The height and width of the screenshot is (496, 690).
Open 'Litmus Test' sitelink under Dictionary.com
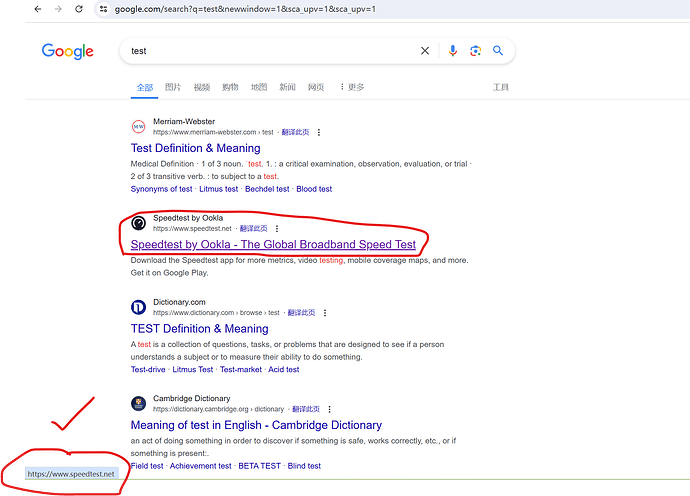(193, 370)
